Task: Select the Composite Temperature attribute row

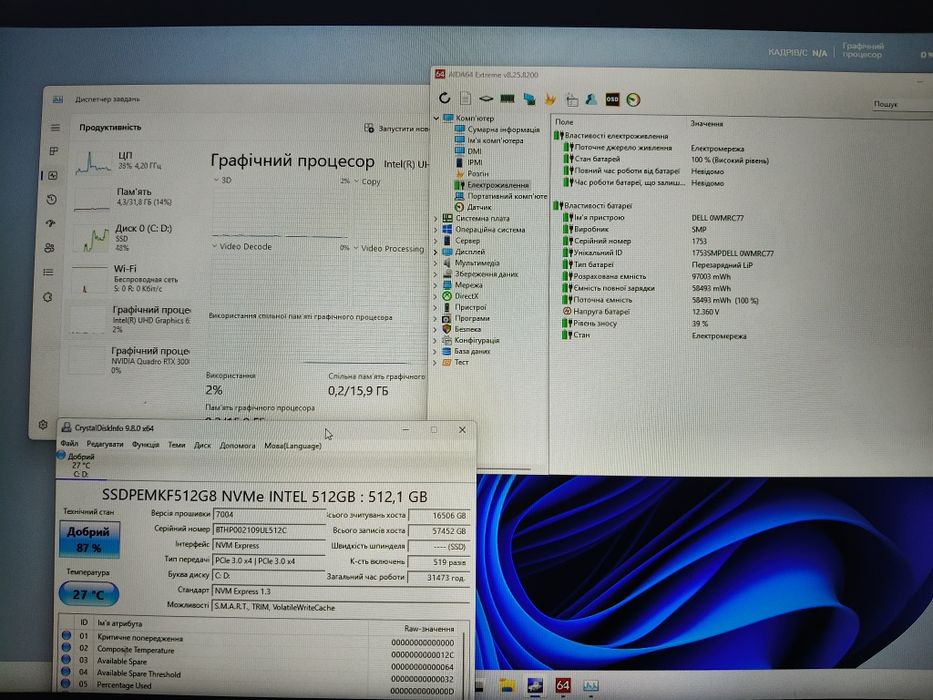Action: (x=262, y=651)
